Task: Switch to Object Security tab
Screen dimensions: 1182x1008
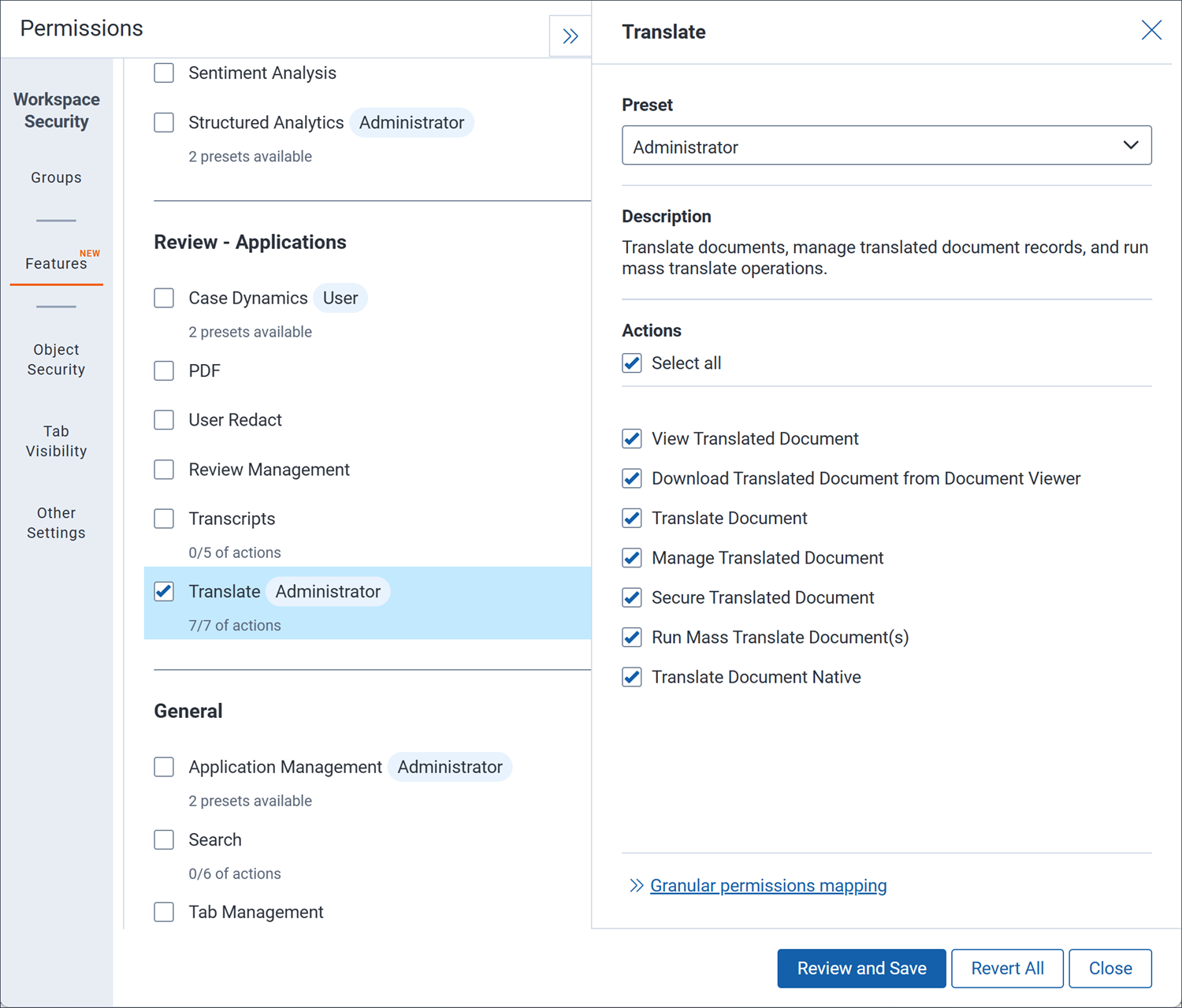Action: pos(56,359)
